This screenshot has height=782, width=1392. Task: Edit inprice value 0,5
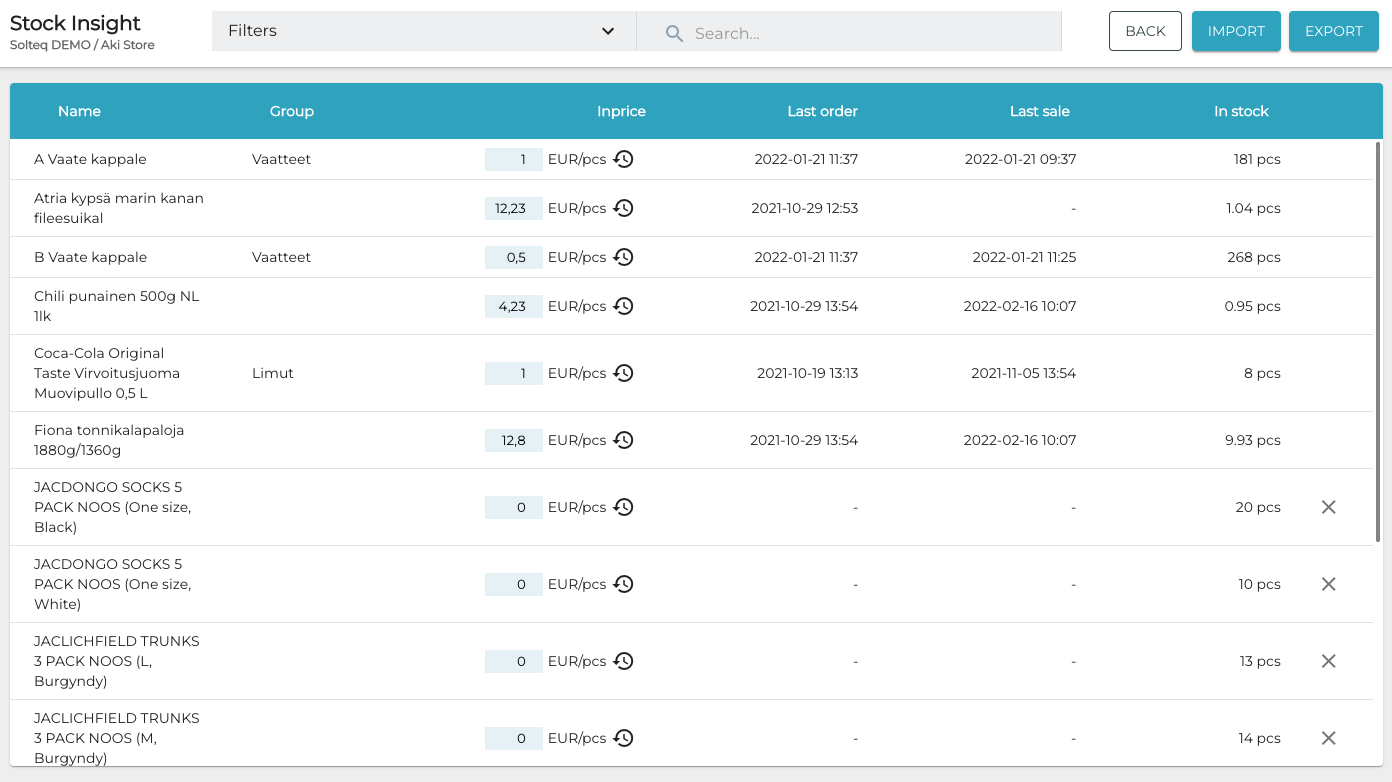[x=514, y=257]
